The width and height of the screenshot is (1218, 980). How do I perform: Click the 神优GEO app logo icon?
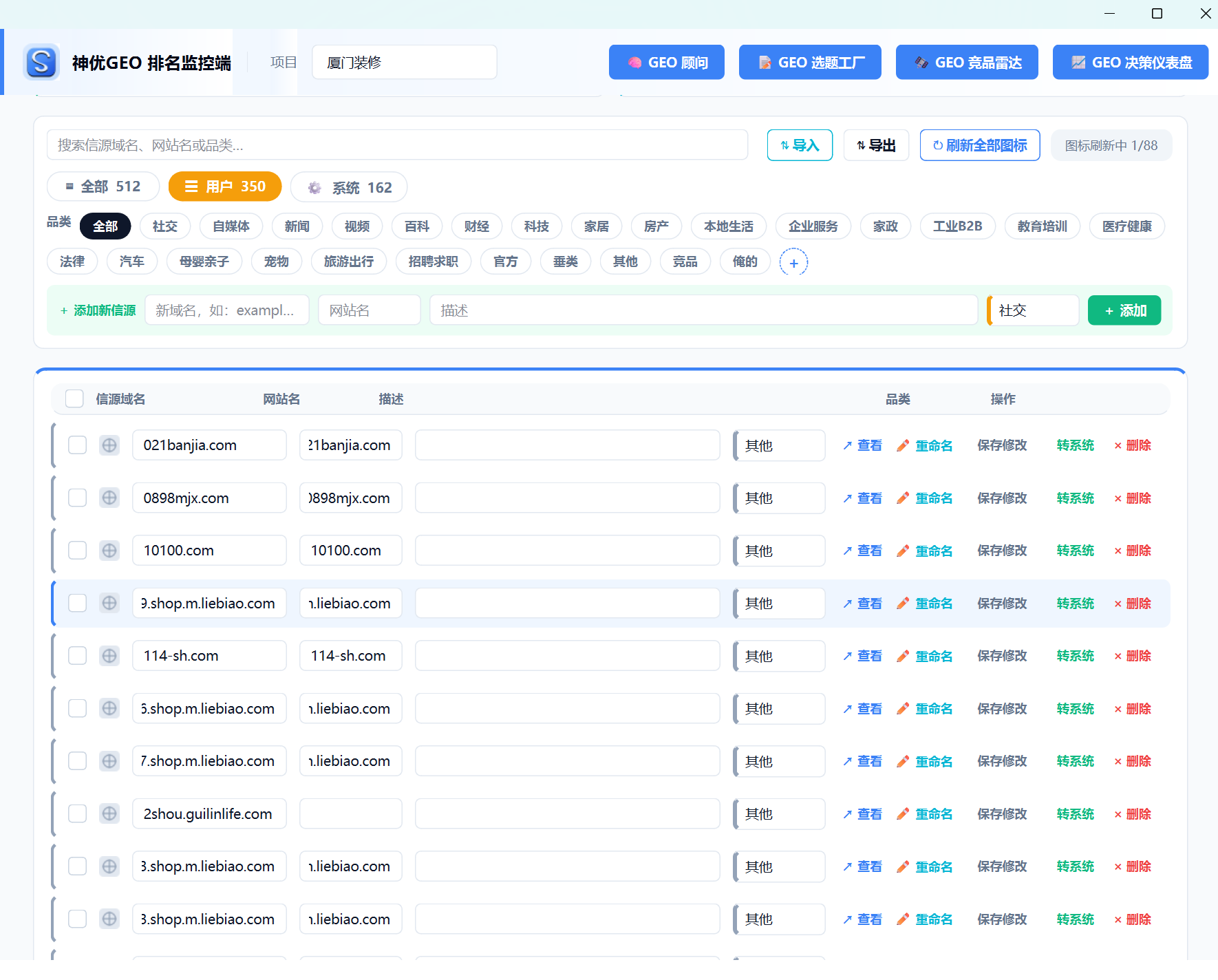coord(41,62)
